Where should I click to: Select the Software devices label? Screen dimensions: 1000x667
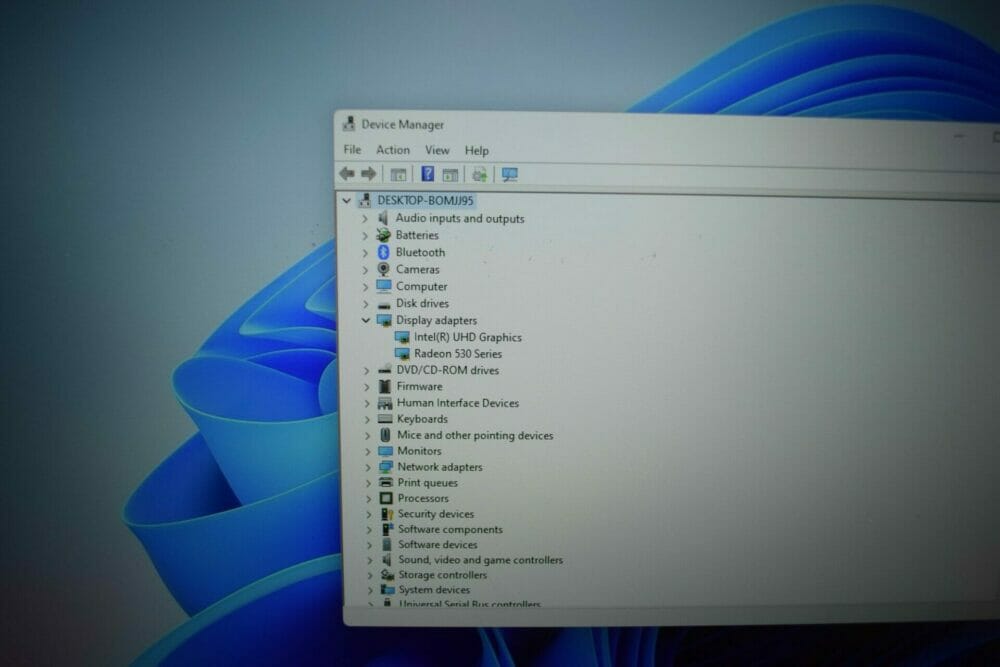[438, 545]
